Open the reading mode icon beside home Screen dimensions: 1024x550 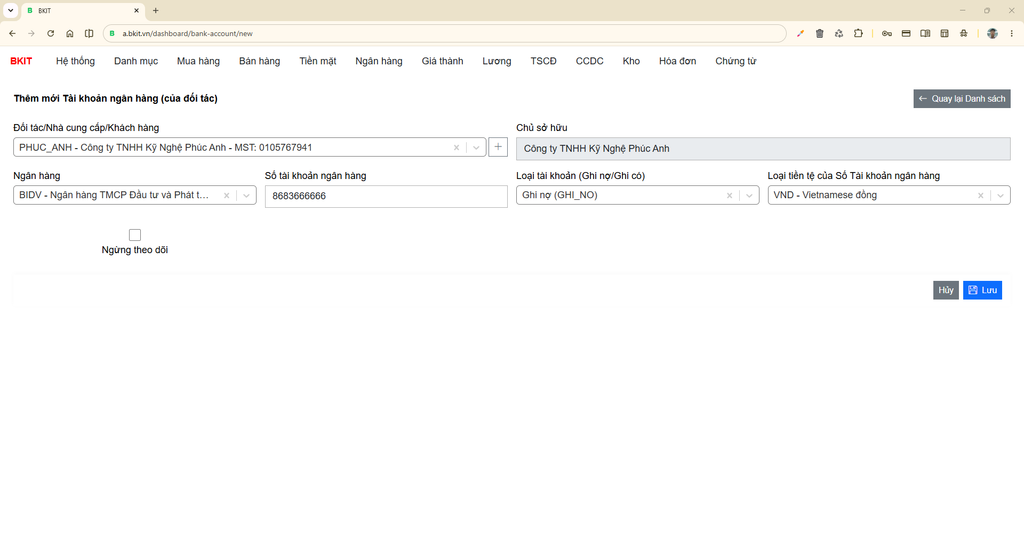(x=89, y=33)
